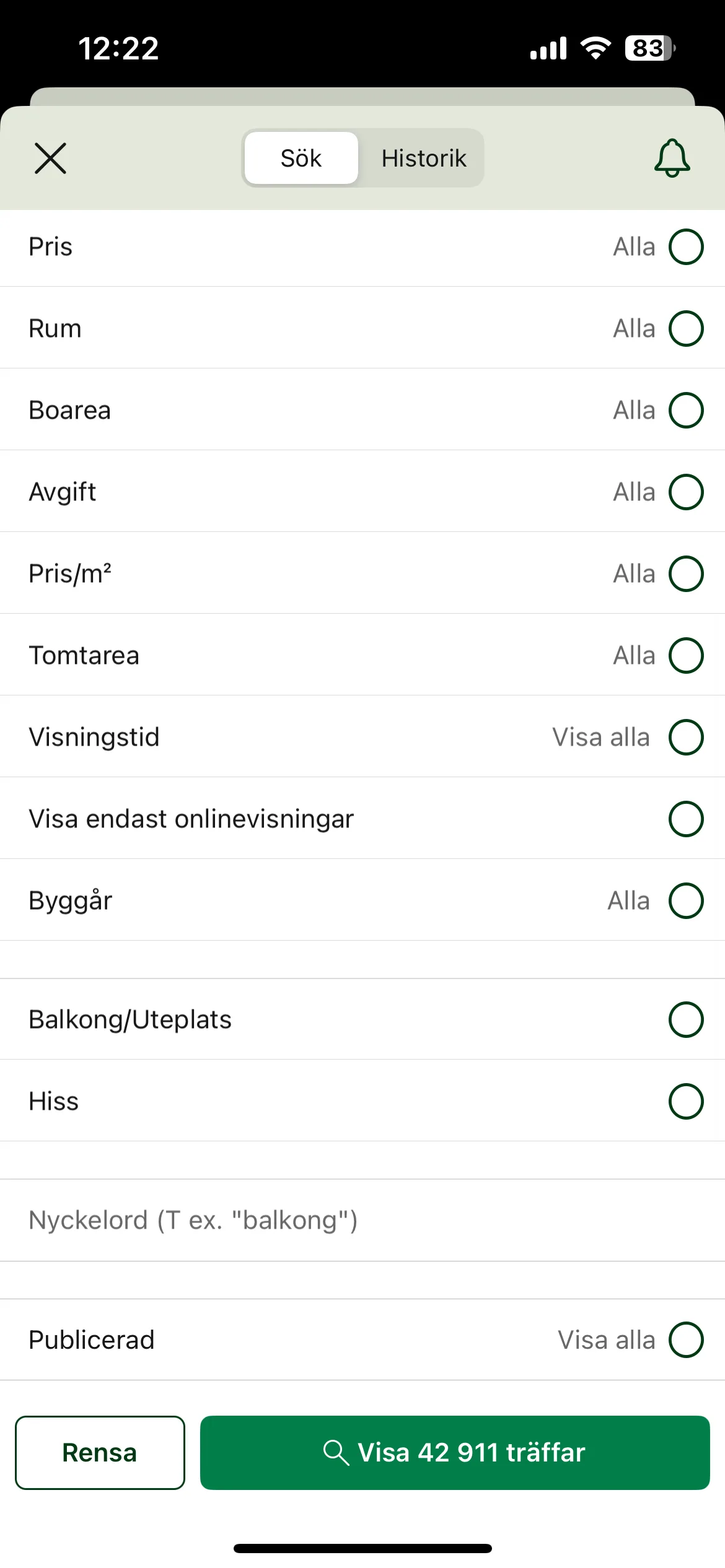Show the 42 911 träffar results

click(x=455, y=1452)
